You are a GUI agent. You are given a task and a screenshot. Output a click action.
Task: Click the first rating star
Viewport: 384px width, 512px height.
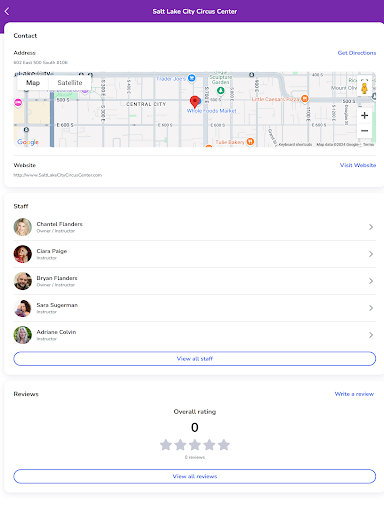(166, 445)
